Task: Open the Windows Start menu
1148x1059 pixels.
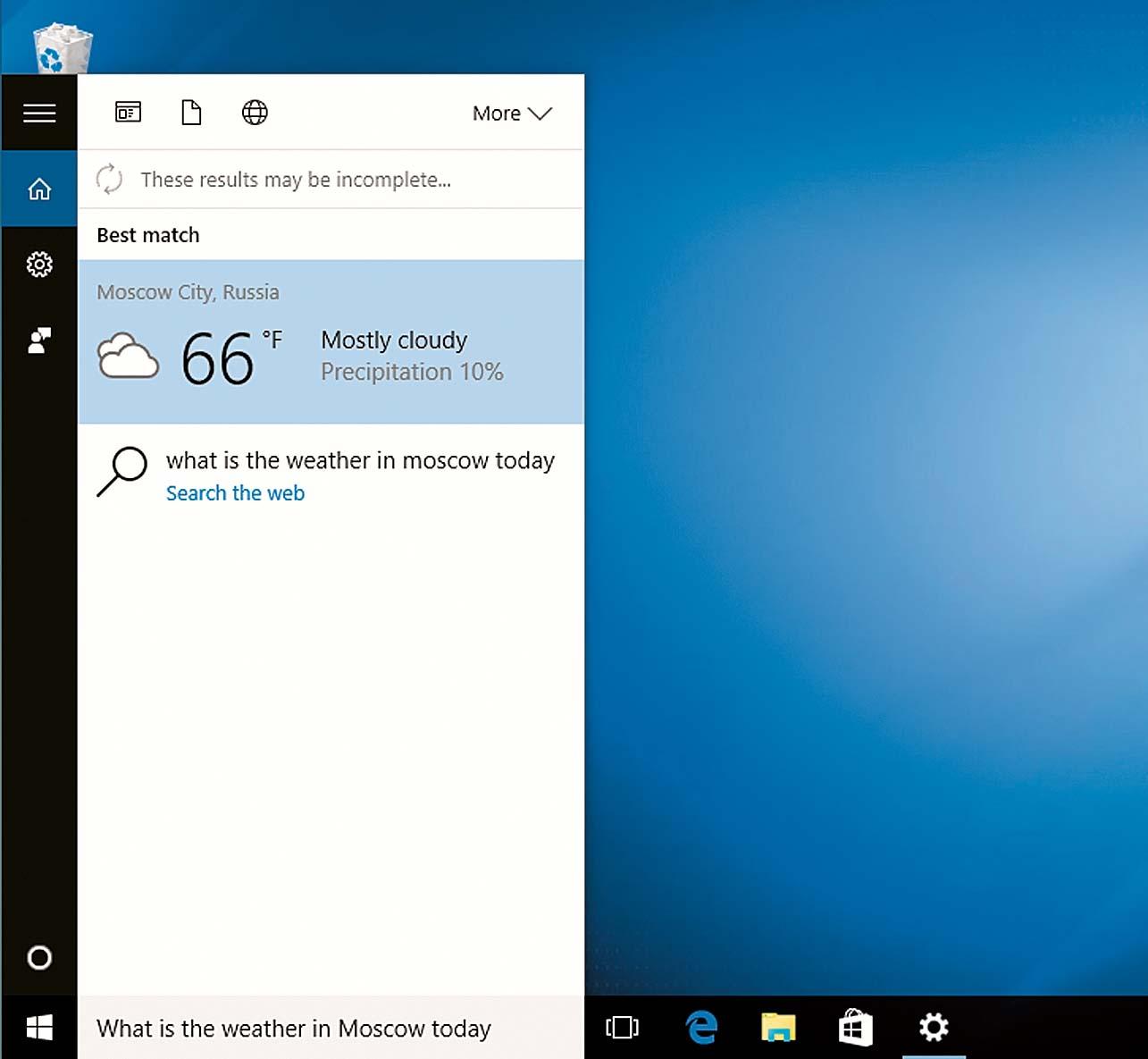Action: click(39, 1028)
